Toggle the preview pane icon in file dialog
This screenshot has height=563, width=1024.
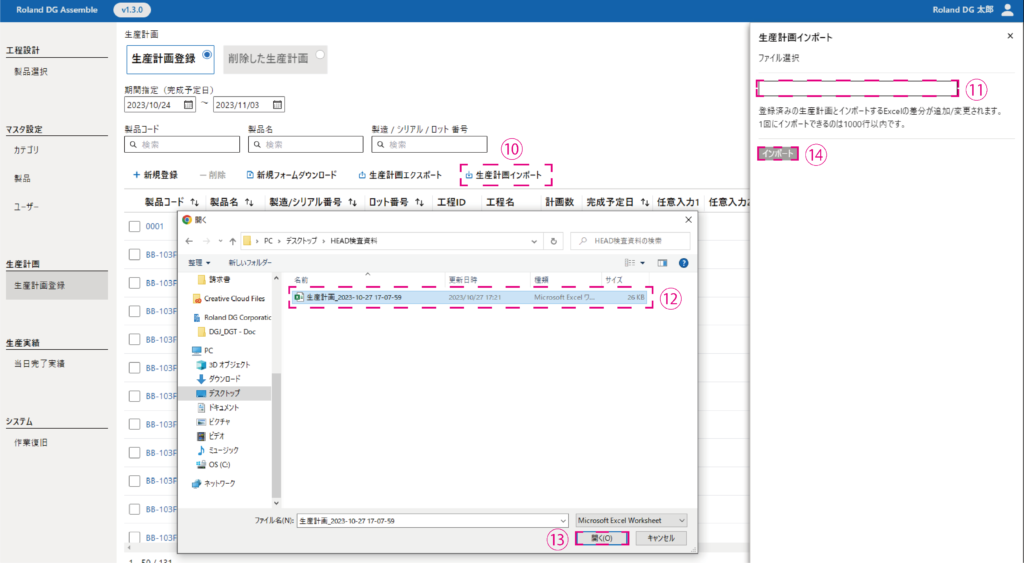point(661,263)
